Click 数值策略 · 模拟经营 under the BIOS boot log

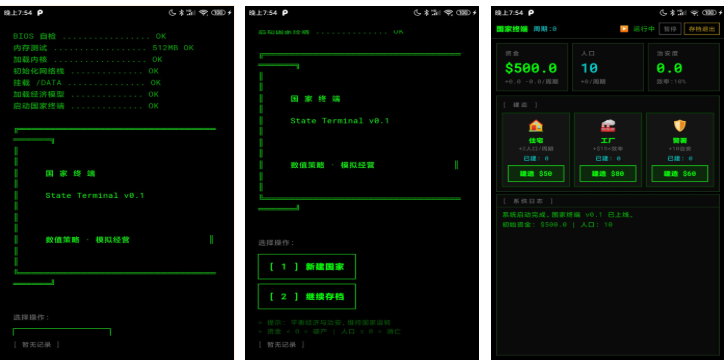coord(88,240)
